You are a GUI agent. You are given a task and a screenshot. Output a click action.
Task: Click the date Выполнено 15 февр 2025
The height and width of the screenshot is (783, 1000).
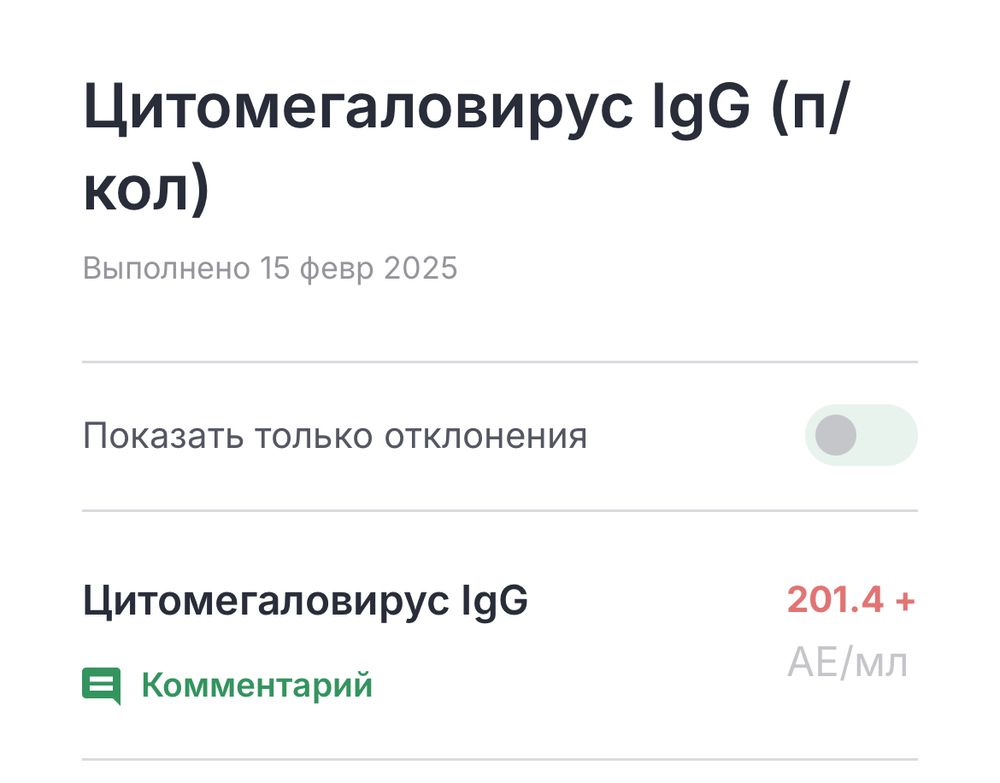click(272, 267)
